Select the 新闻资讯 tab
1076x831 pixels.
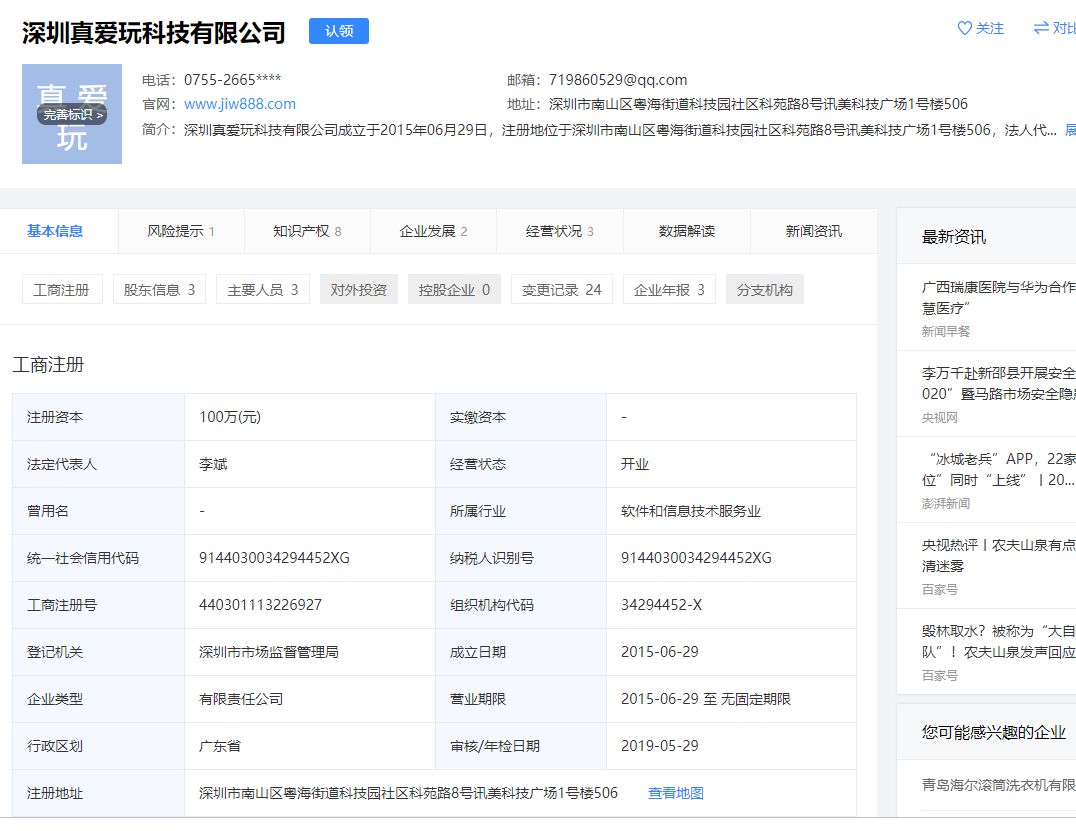tap(814, 231)
